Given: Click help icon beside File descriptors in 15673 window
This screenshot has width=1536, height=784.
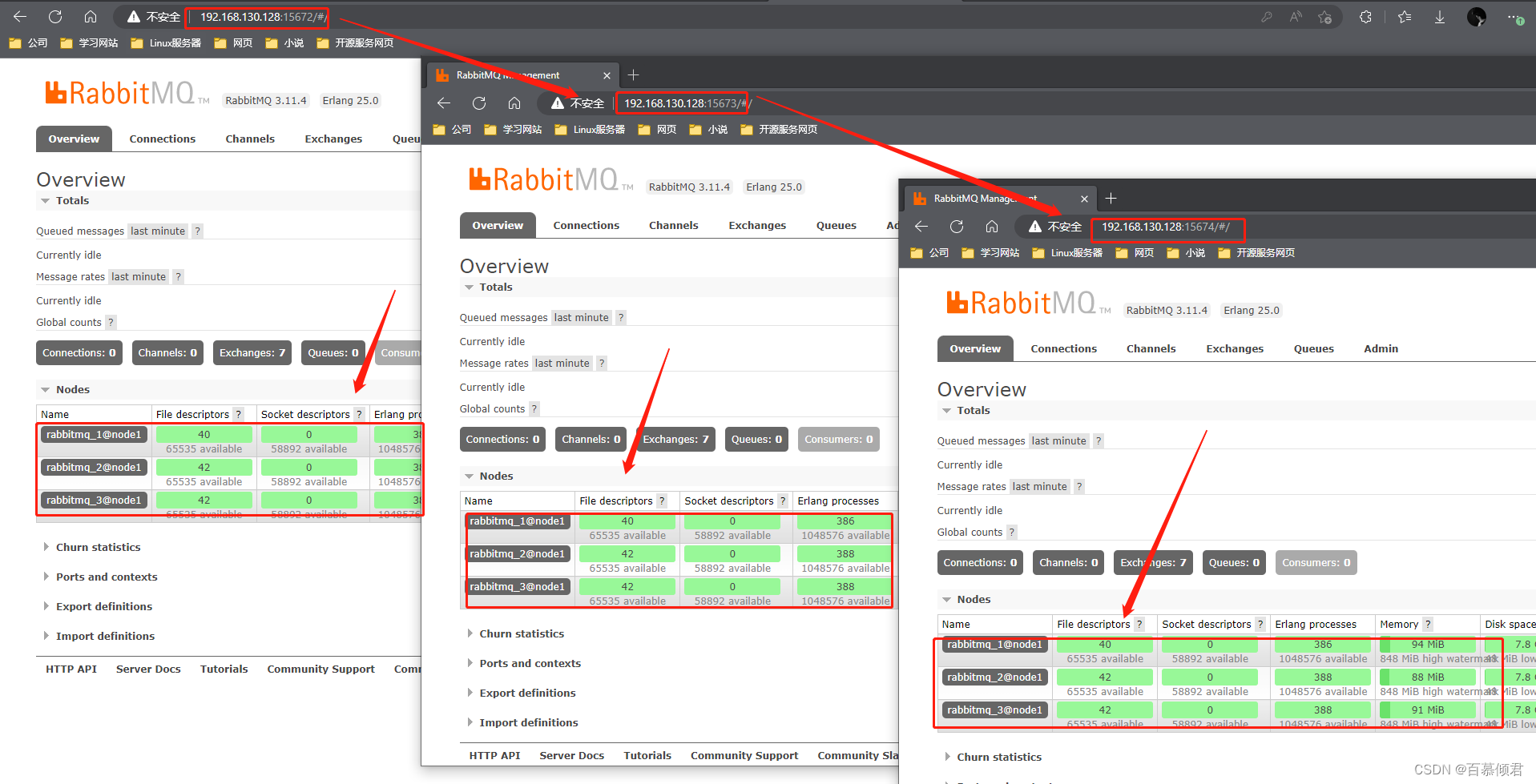Looking at the screenshot, I should (x=662, y=501).
